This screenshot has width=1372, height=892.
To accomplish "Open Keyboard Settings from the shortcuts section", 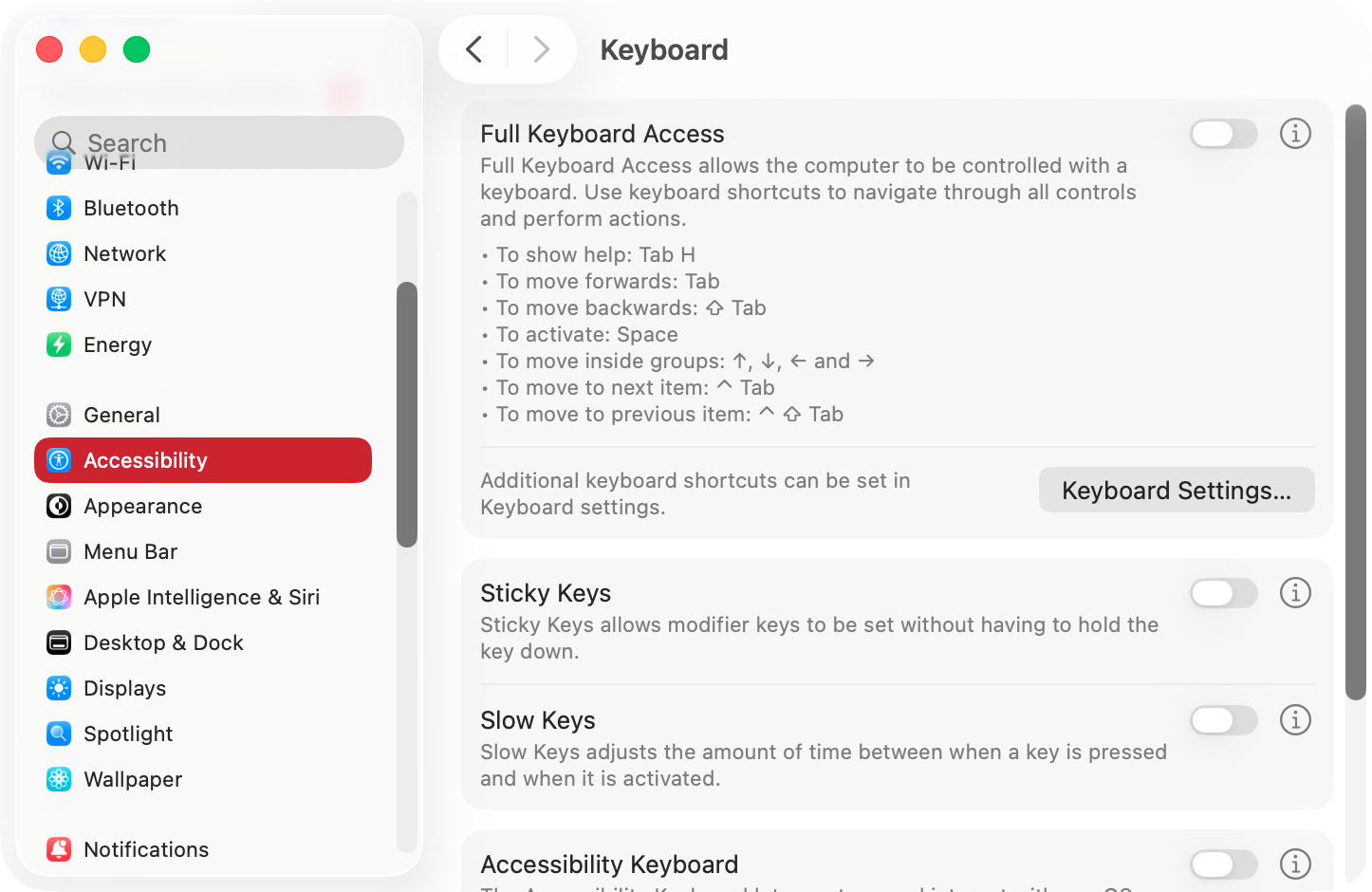I will click(x=1176, y=490).
